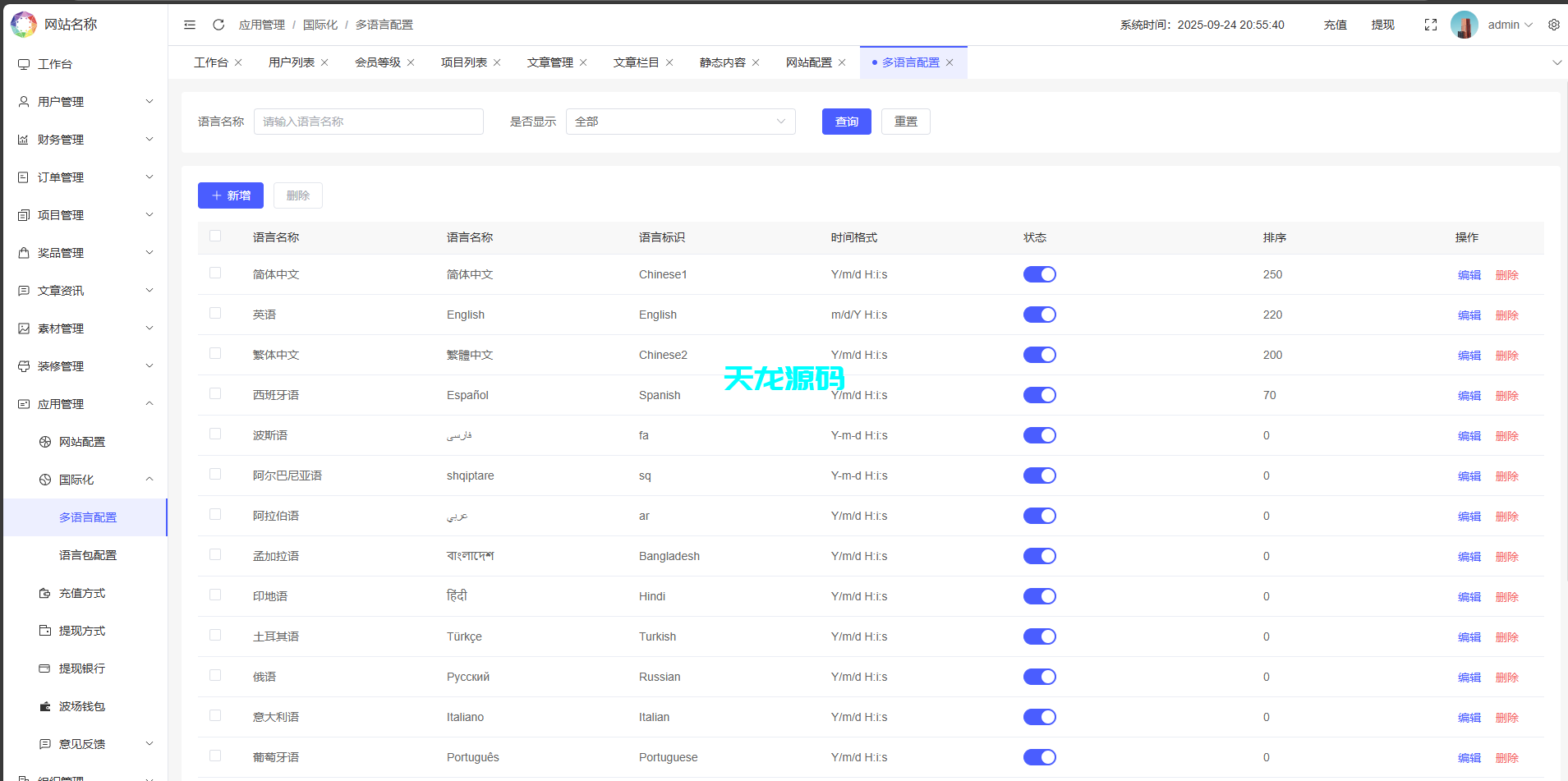
Task: Click the refresh icon in the breadcrumb bar
Action: 218,25
